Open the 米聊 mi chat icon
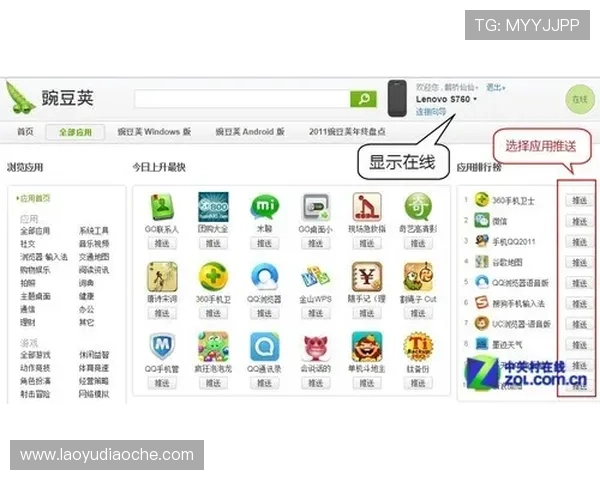Image resolution: width=600 pixels, height=480 pixels. click(264, 207)
